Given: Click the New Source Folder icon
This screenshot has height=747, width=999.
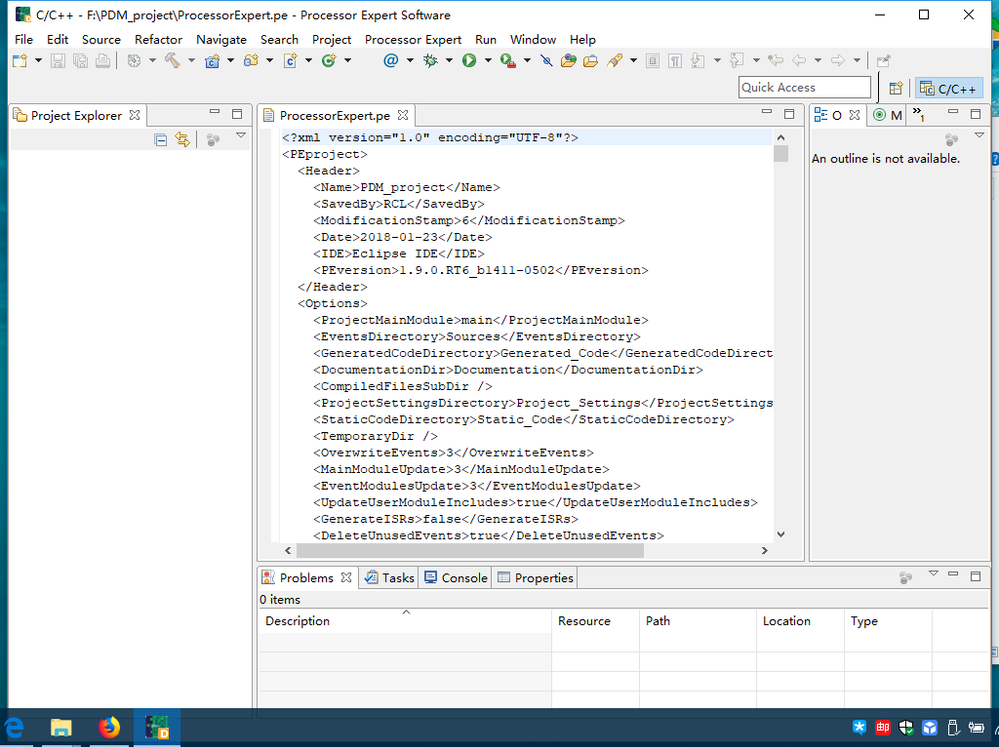Looking at the screenshot, I should (x=251, y=61).
